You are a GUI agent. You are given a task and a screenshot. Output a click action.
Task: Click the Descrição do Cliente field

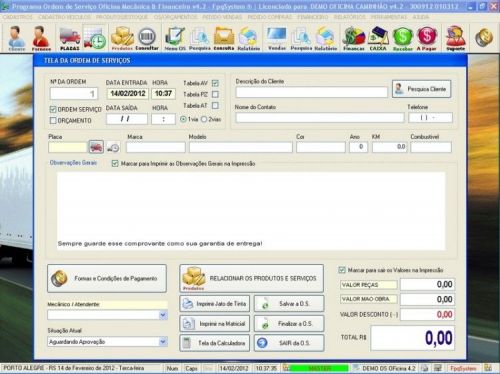tap(312, 92)
